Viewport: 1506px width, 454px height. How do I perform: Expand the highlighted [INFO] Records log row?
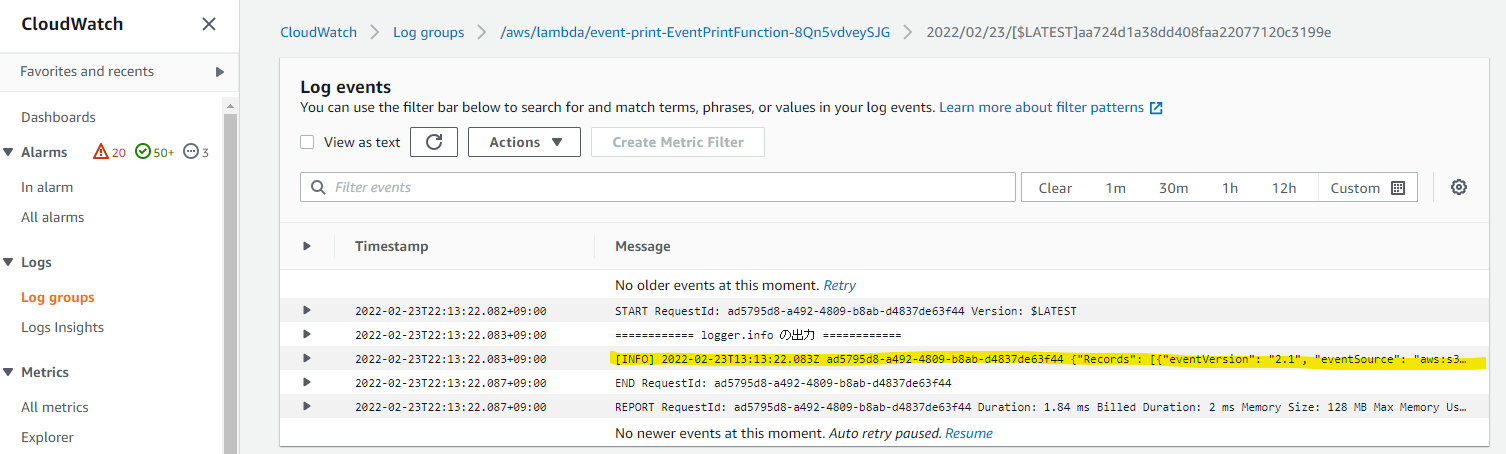pos(307,358)
